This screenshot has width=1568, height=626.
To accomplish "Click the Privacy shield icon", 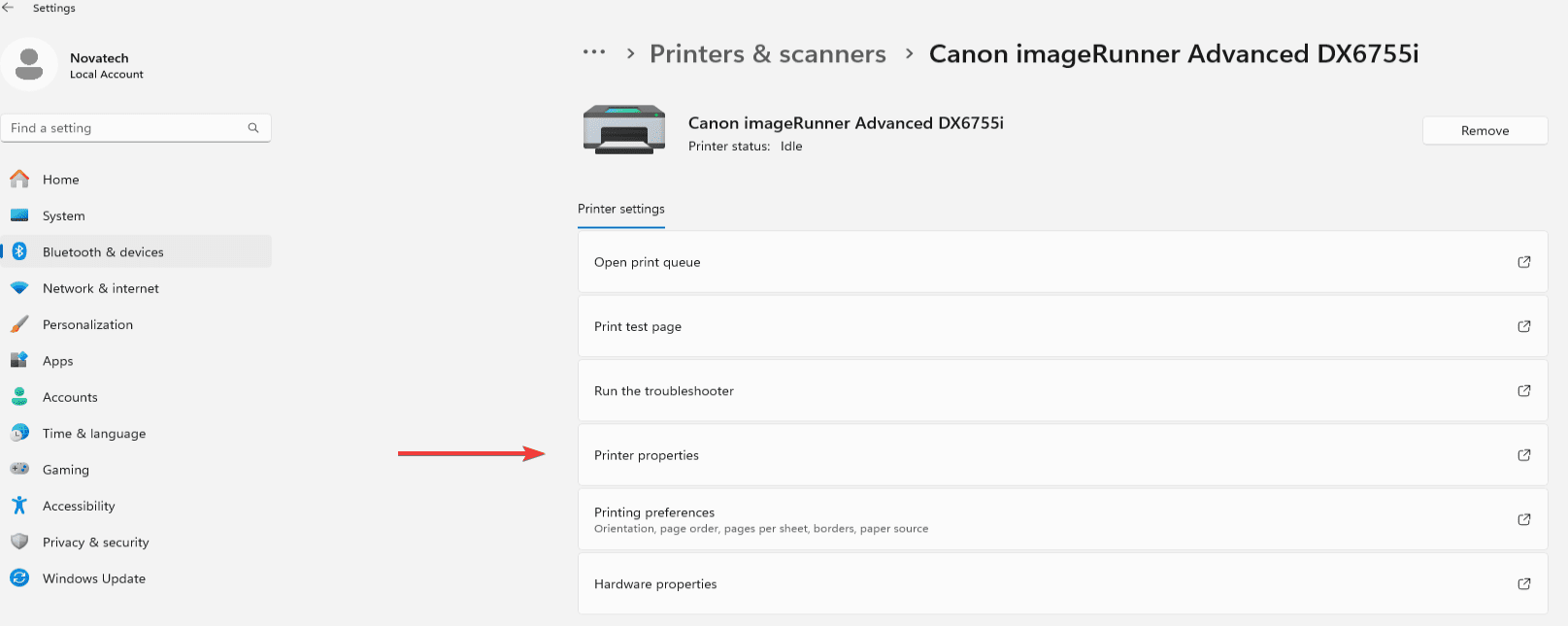I will [19, 542].
